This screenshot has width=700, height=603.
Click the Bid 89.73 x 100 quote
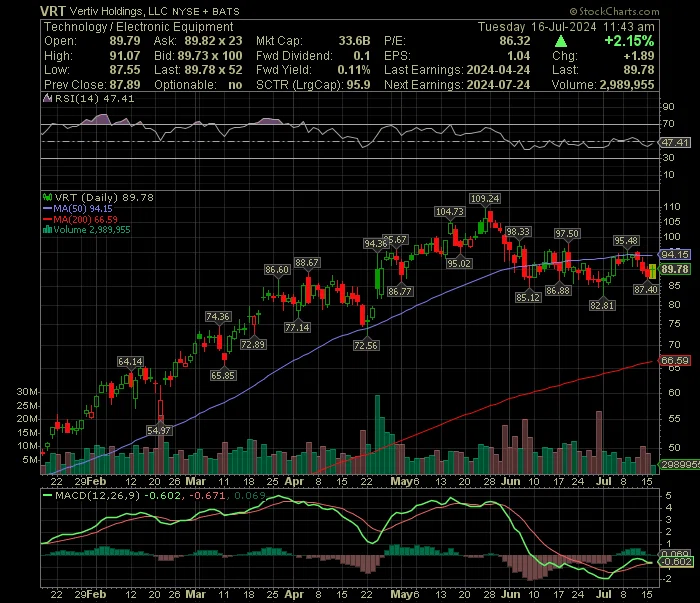[210, 56]
